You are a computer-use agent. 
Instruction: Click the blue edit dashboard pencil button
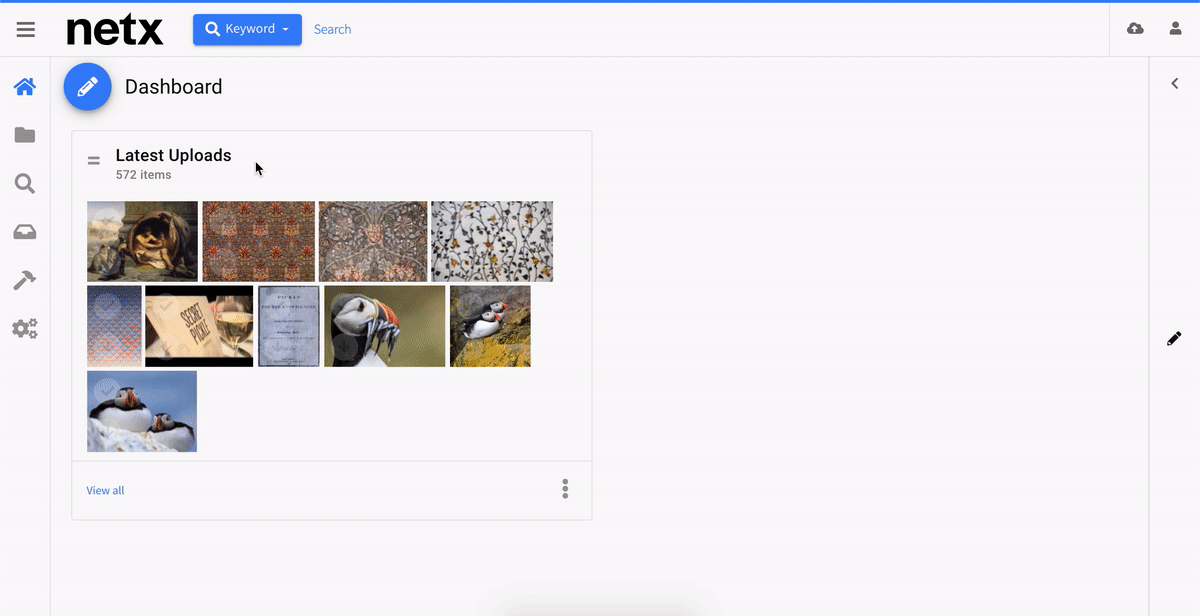click(88, 87)
